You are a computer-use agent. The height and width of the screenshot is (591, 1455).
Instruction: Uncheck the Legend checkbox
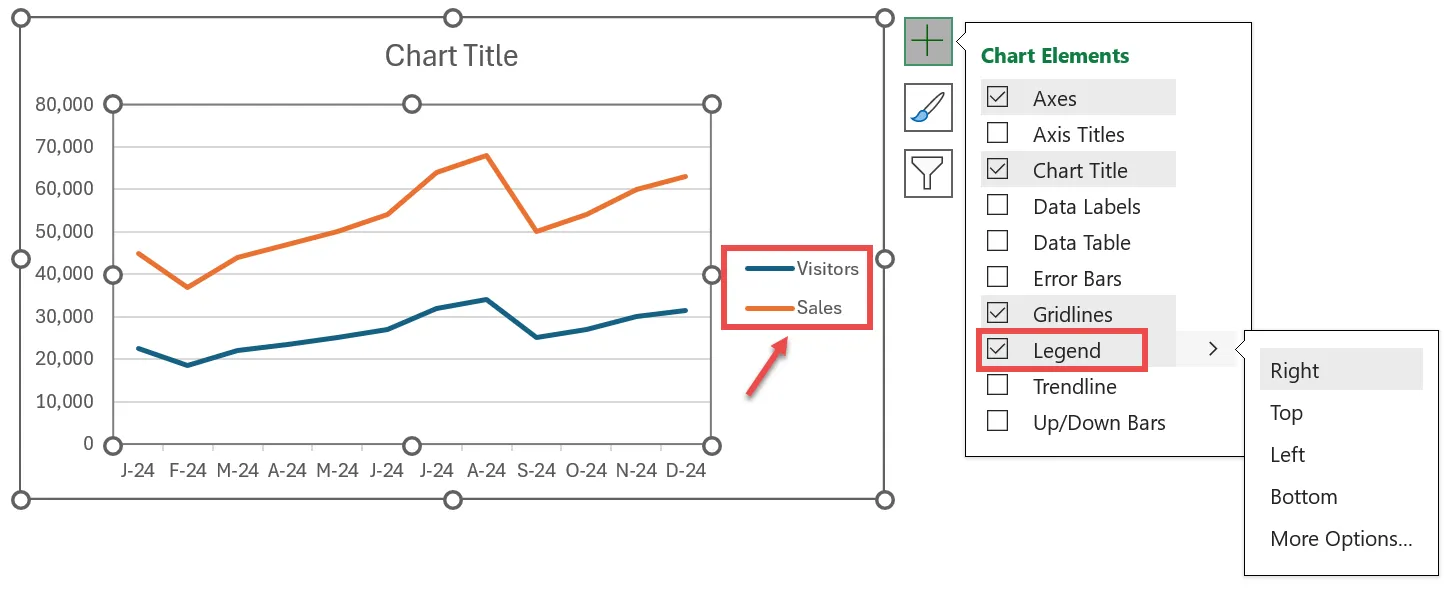tap(997, 350)
